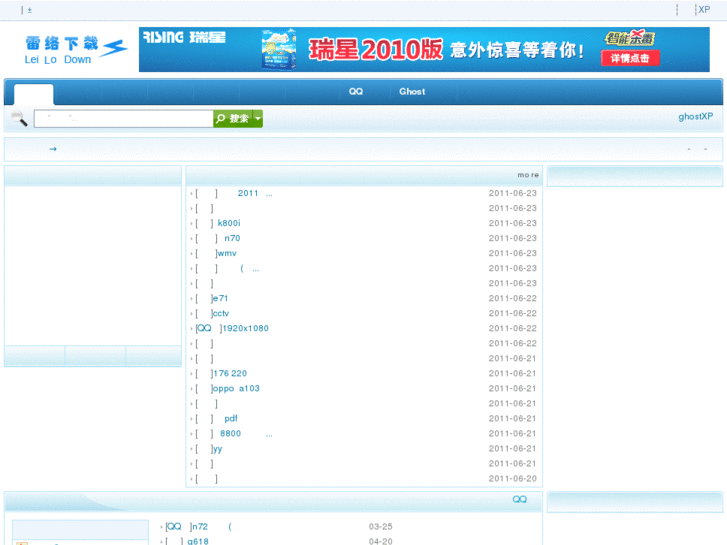Open the g618 article in lower section
The height and width of the screenshot is (545, 727).
click(198, 541)
